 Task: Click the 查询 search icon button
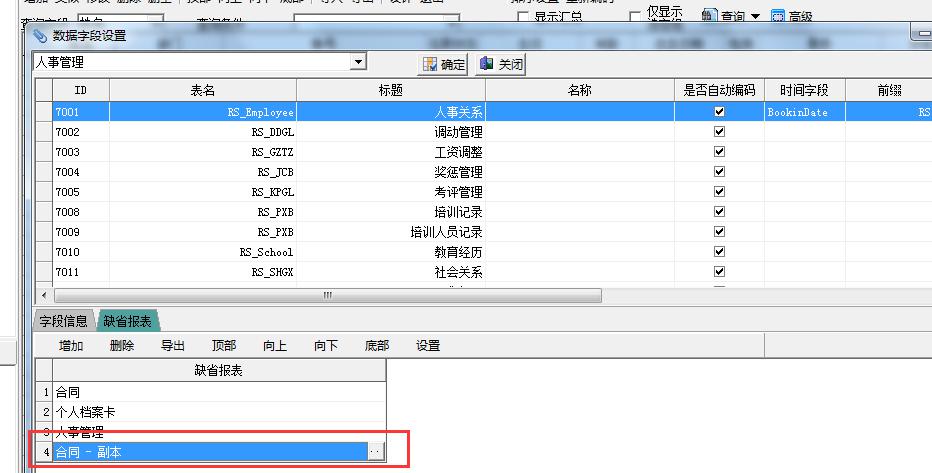(x=709, y=16)
